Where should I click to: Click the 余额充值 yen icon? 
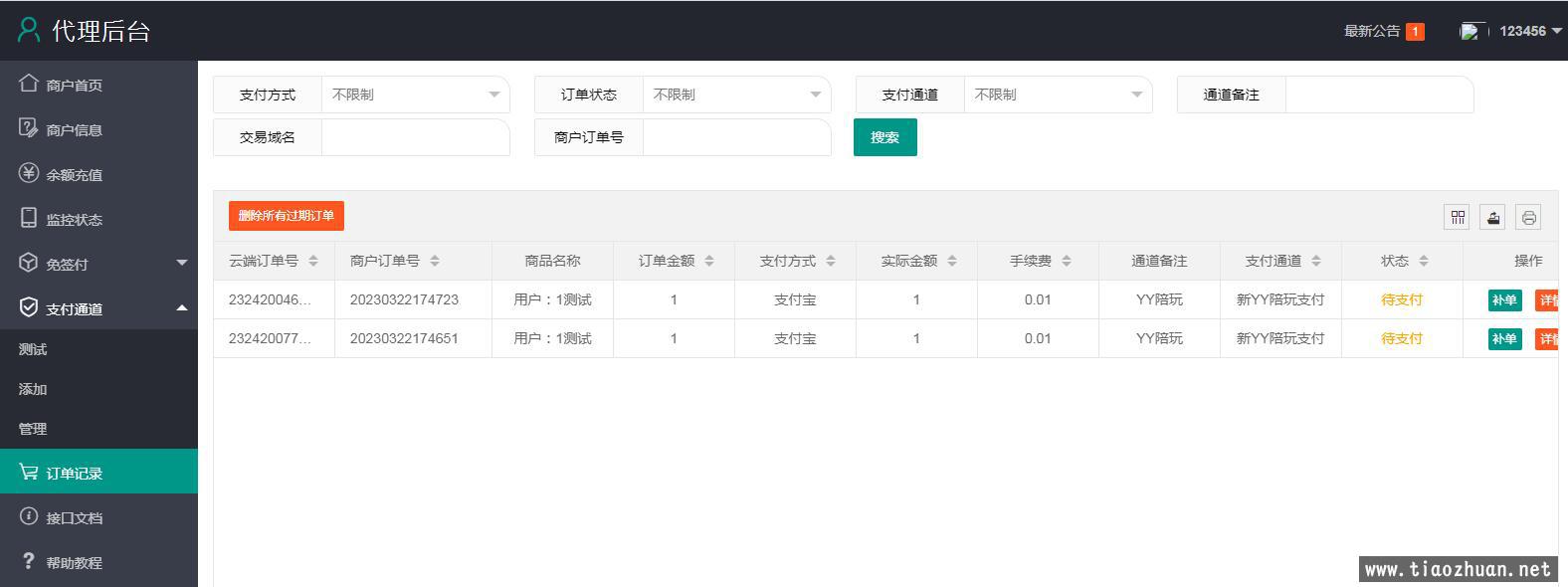[x=29, y=173]
